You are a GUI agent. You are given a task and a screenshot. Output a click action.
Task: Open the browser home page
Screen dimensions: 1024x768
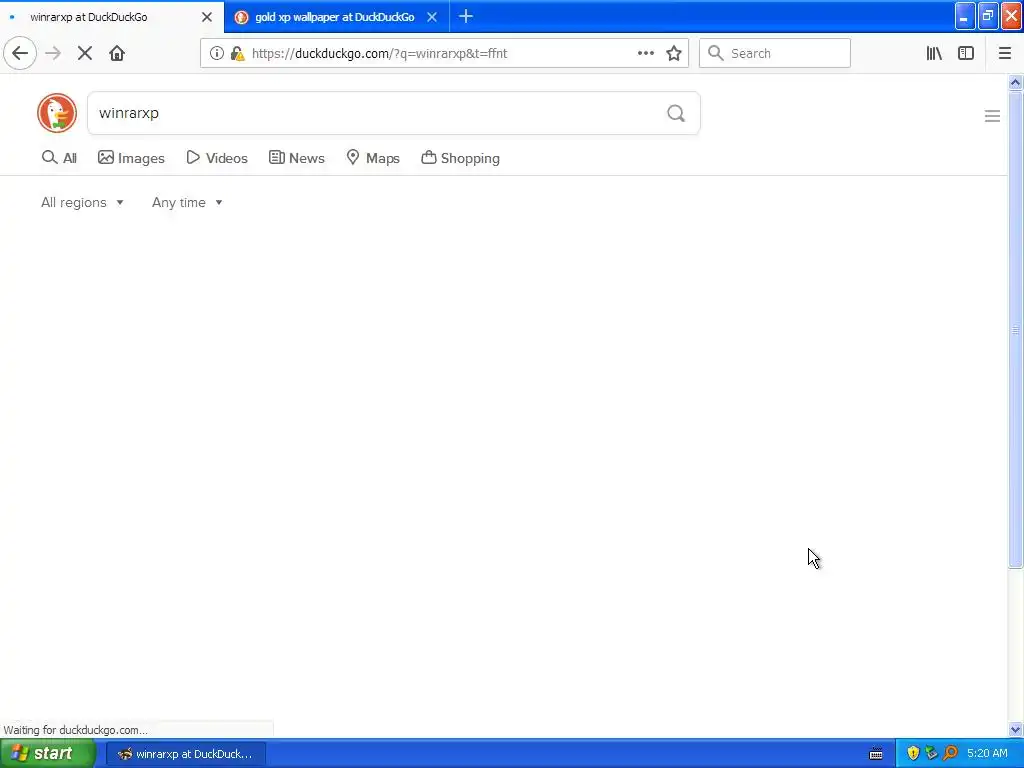point(117,53)
